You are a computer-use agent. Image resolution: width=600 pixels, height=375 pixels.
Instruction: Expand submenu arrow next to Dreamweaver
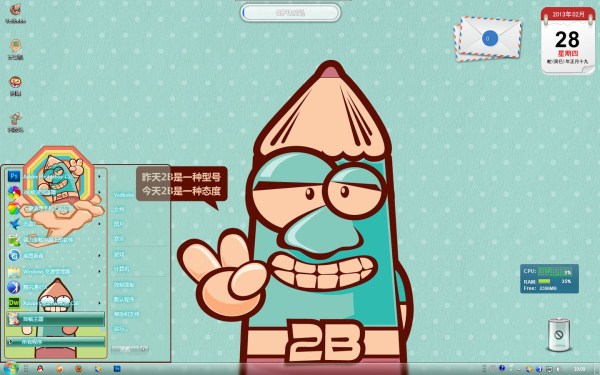(99, 303)
